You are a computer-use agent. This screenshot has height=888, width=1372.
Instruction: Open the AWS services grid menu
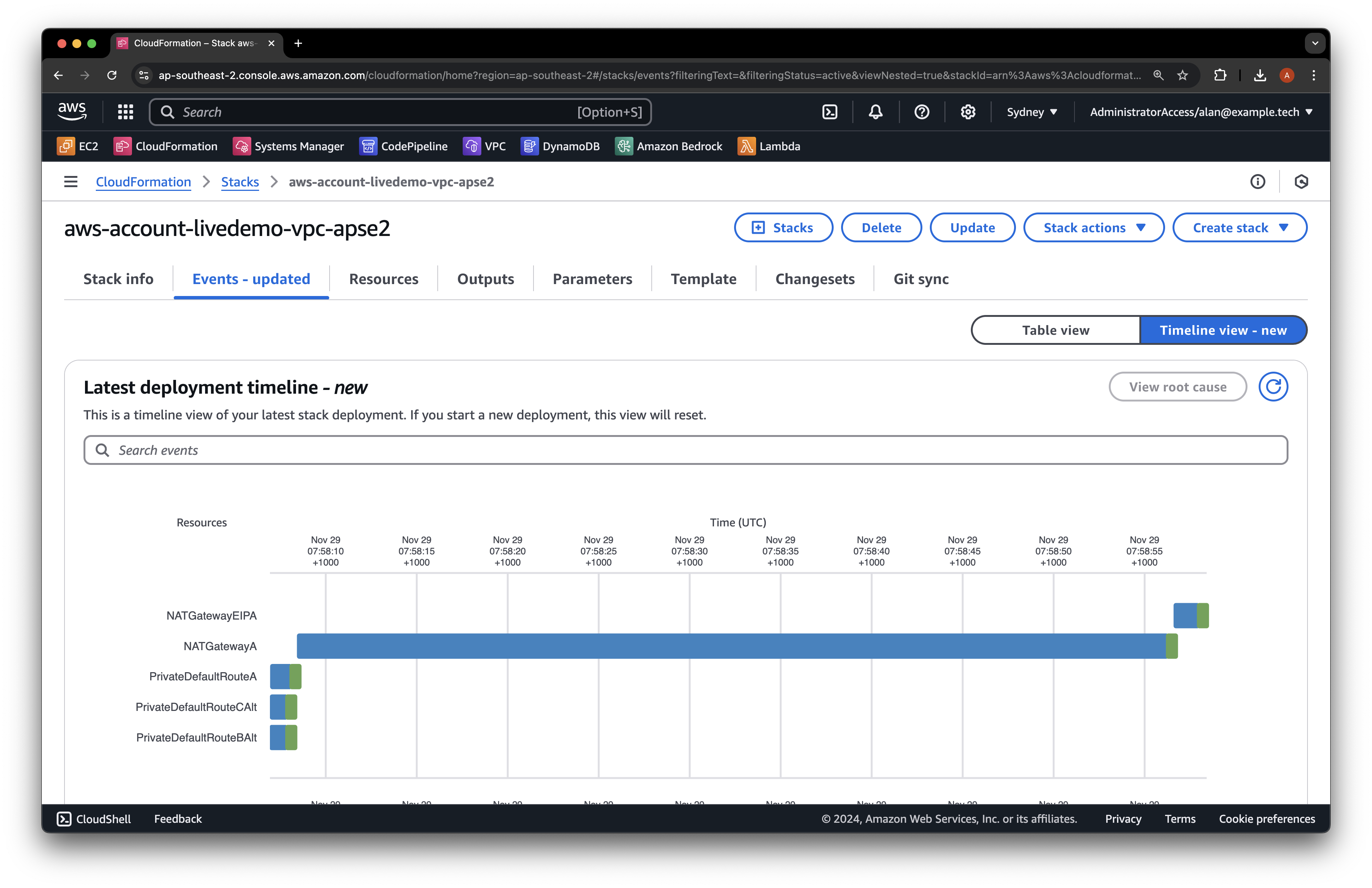tap(125, 112)
